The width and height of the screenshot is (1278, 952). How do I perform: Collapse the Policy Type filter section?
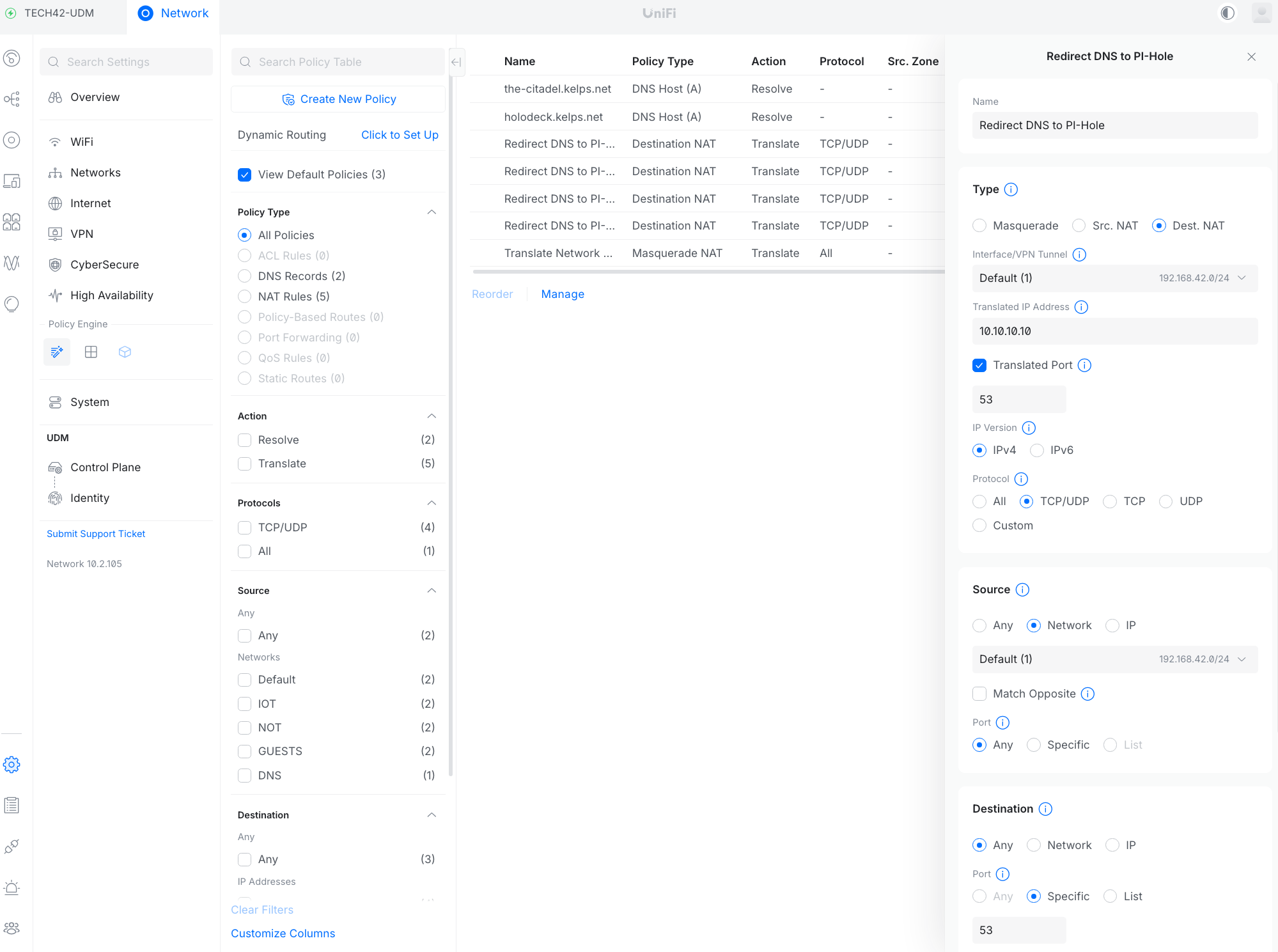click(x=432, y=212)
